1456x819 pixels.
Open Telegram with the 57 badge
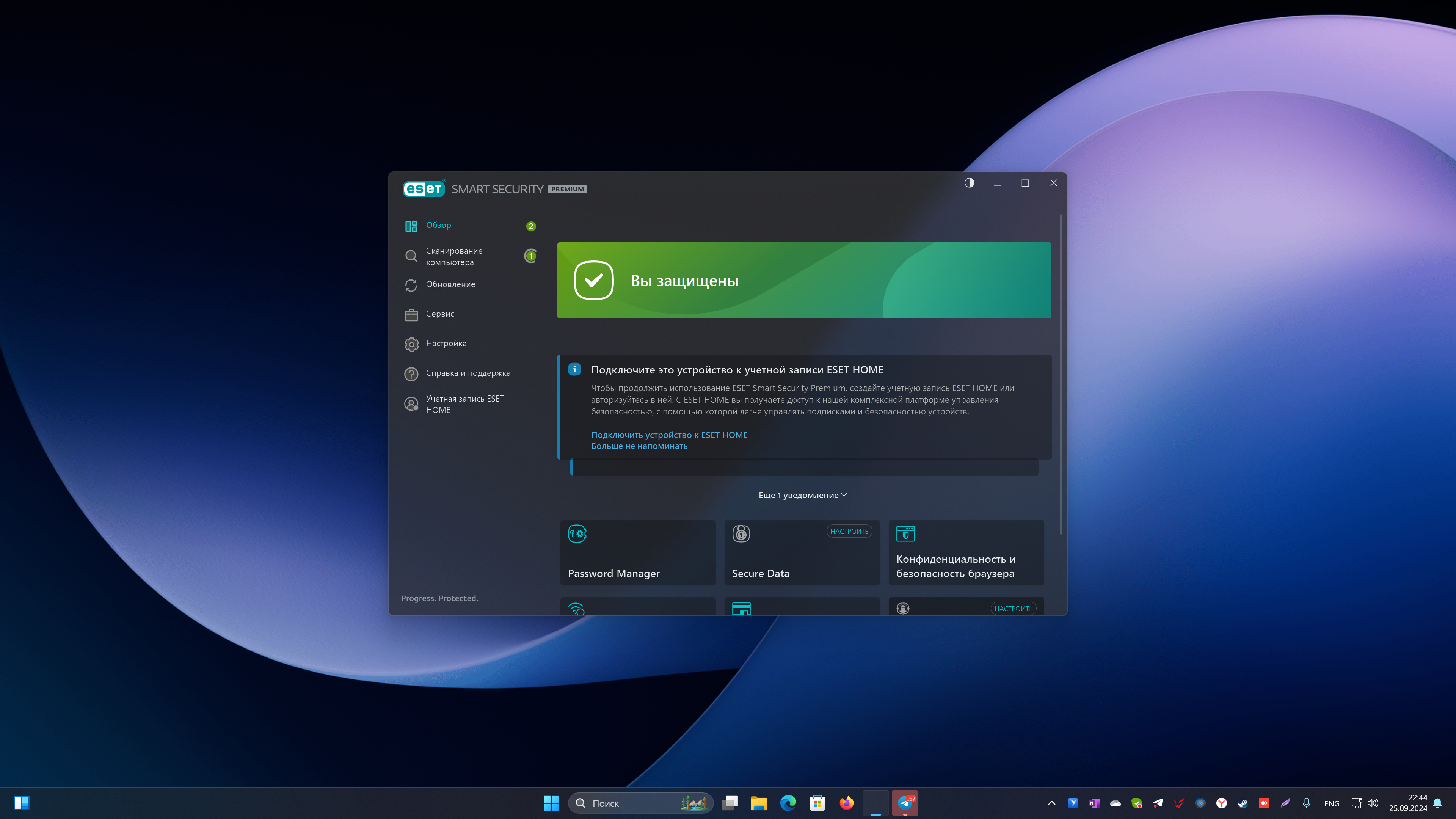point(905,803)
